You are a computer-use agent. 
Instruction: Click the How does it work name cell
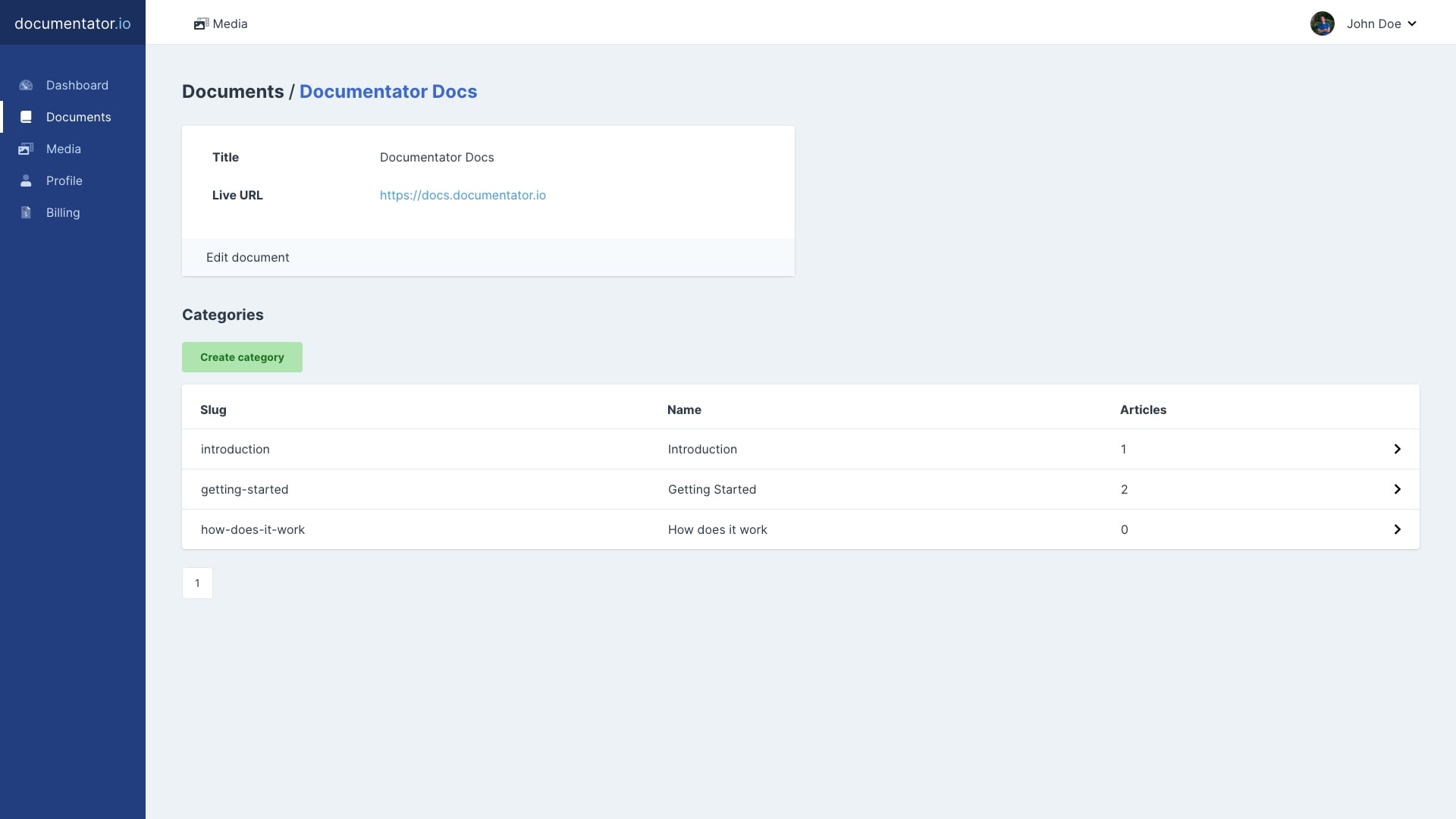click(x=717, y=530)
